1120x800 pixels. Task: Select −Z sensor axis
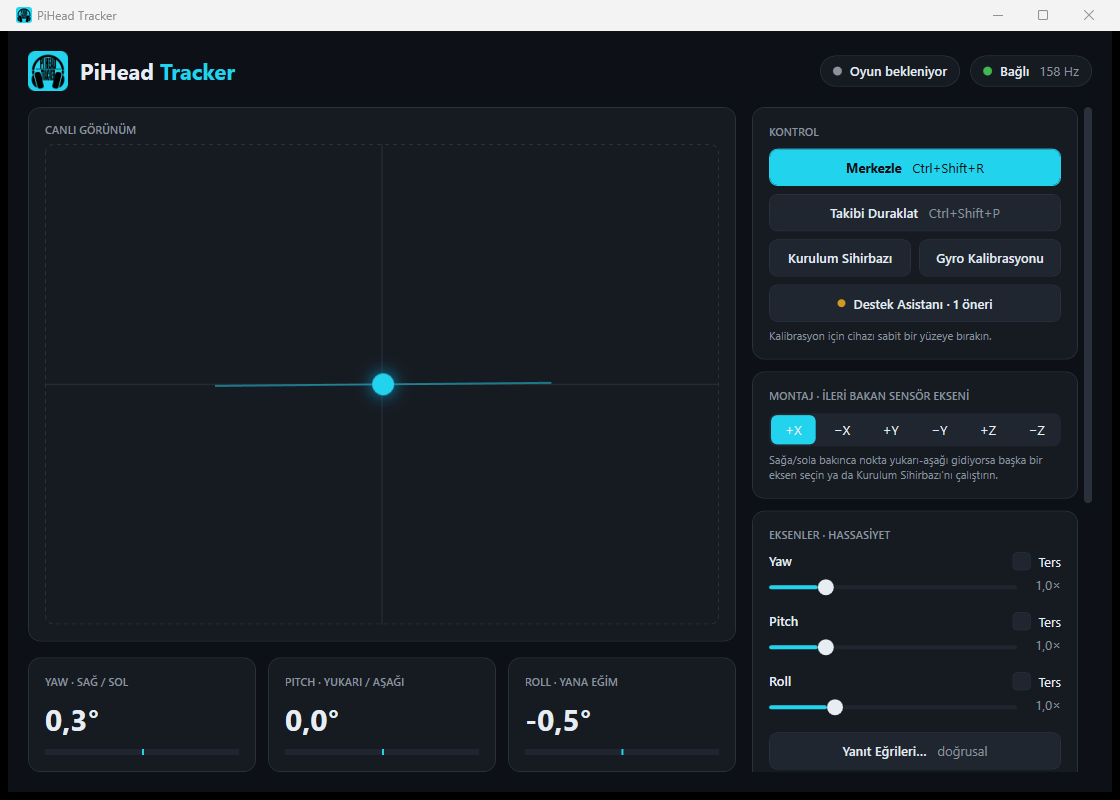[1036, 430]
